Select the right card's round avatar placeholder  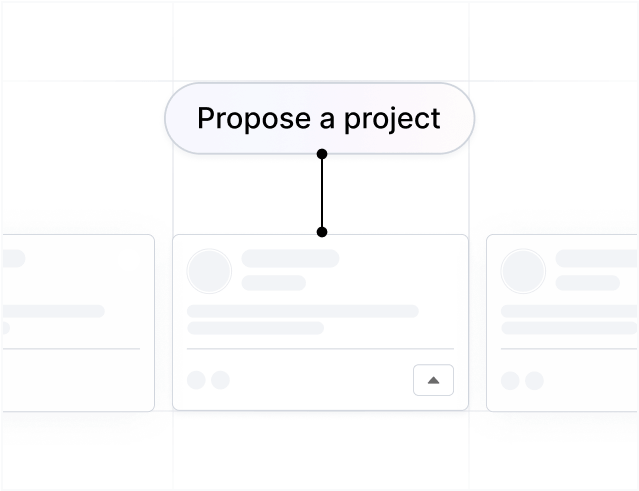point(523,271)
